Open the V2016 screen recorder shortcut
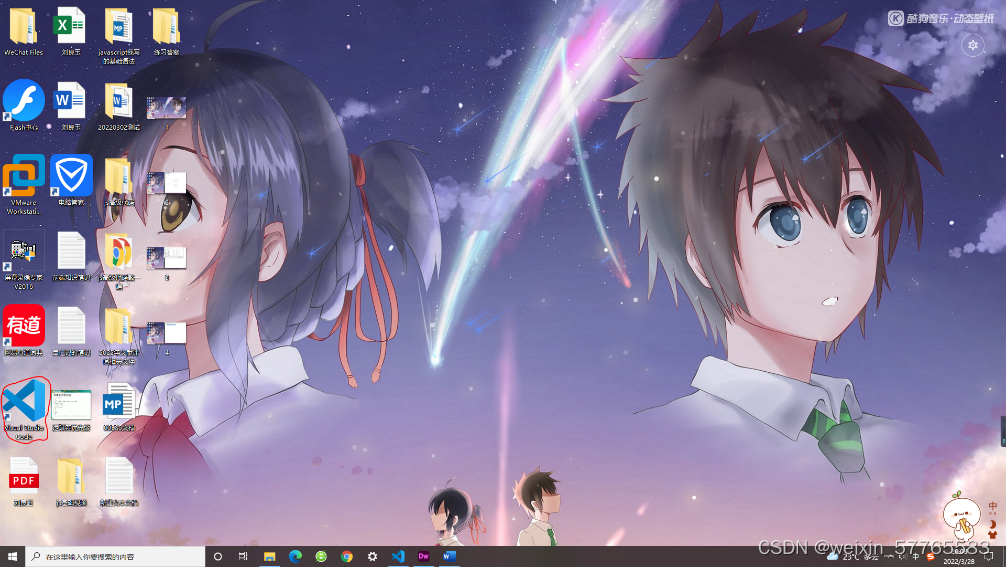Viewport: 1006px width, 567px height. coord(24,260)
